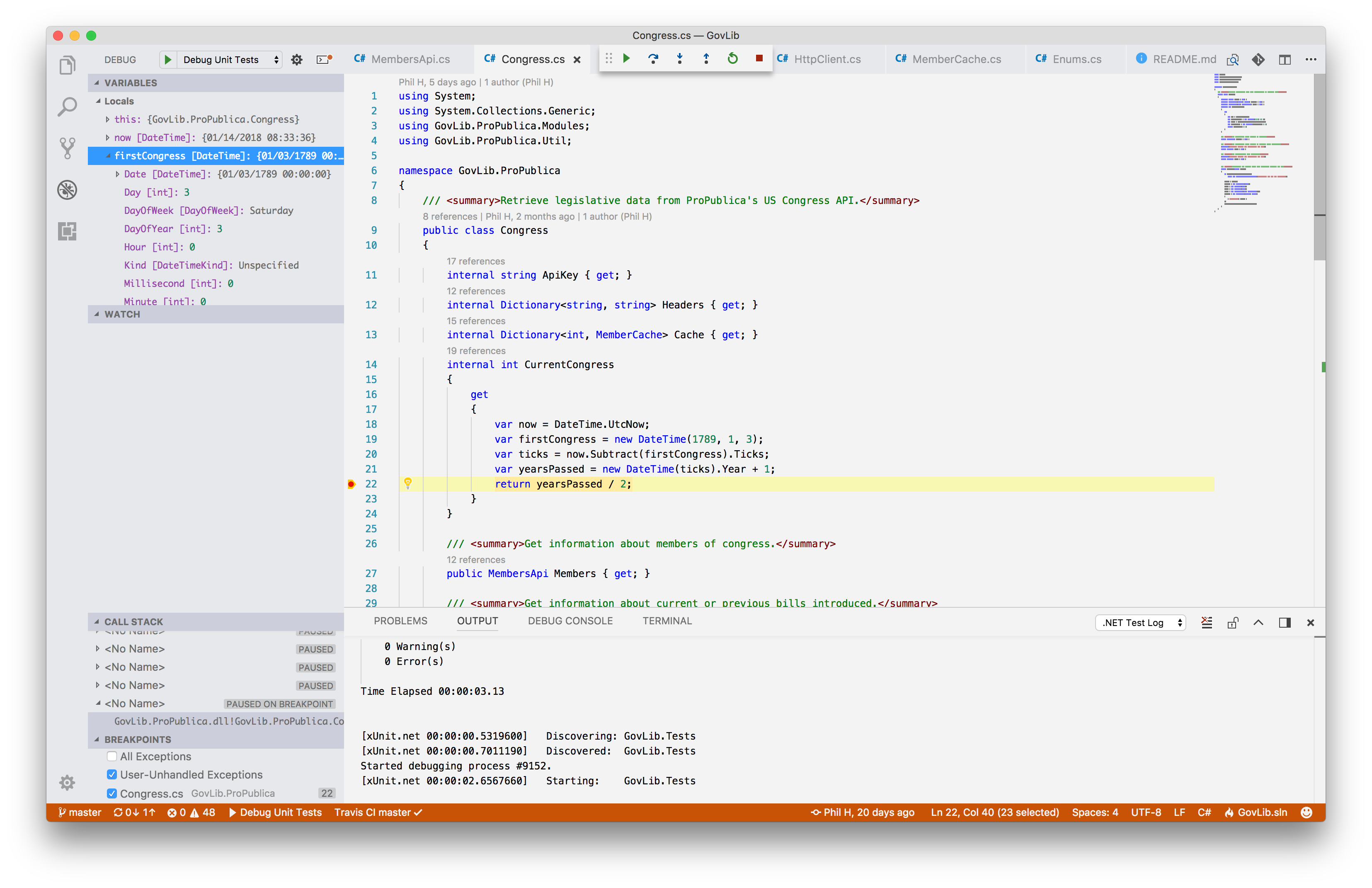Continue debugging with the green play button
Viewport: 1372px width, 888px height.
(627, 59)
